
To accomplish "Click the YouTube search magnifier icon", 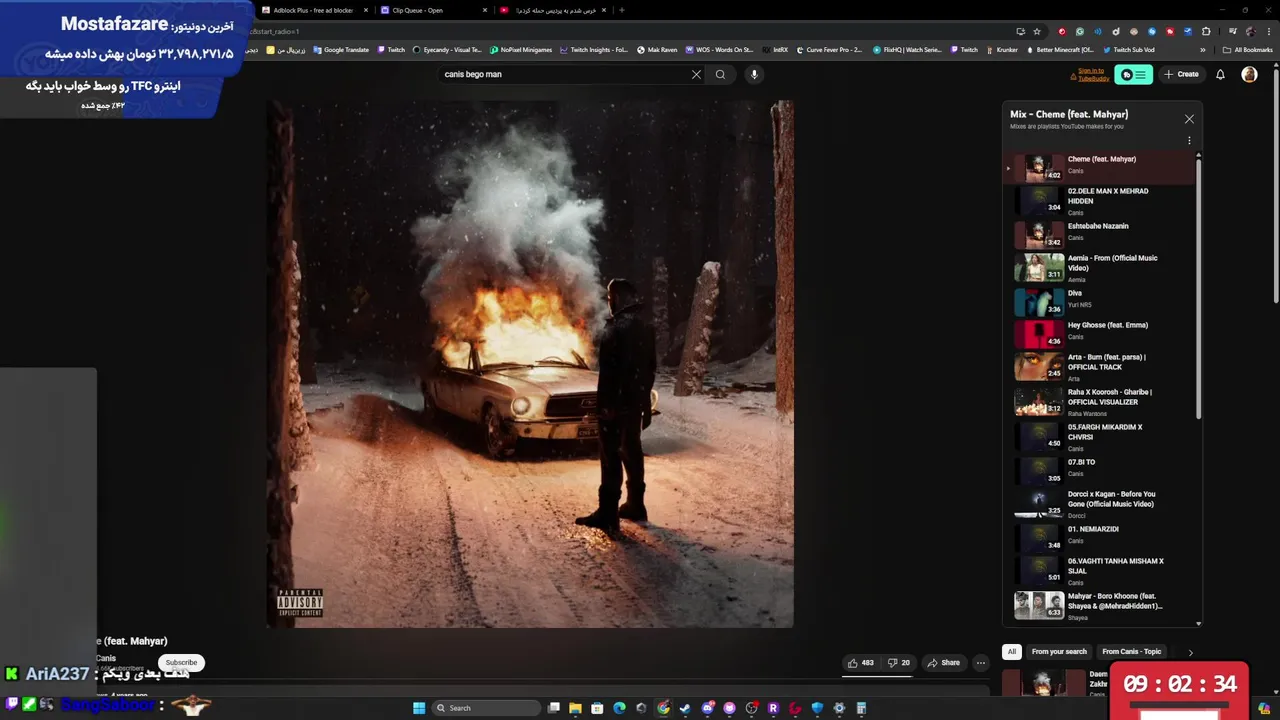I will coord(720,74).
